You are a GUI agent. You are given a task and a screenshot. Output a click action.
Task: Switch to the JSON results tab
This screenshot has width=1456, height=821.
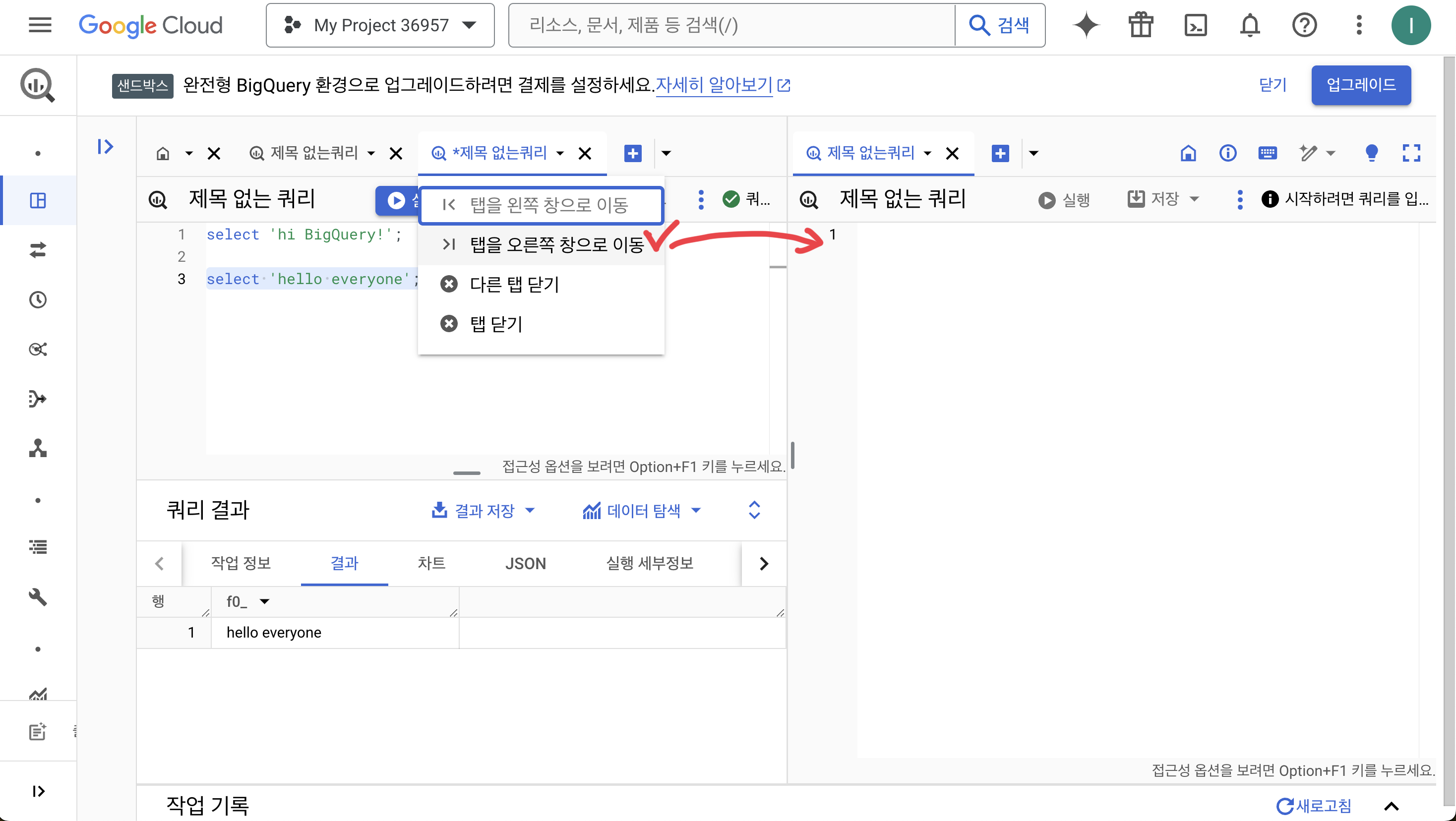[x=525, y=563]
